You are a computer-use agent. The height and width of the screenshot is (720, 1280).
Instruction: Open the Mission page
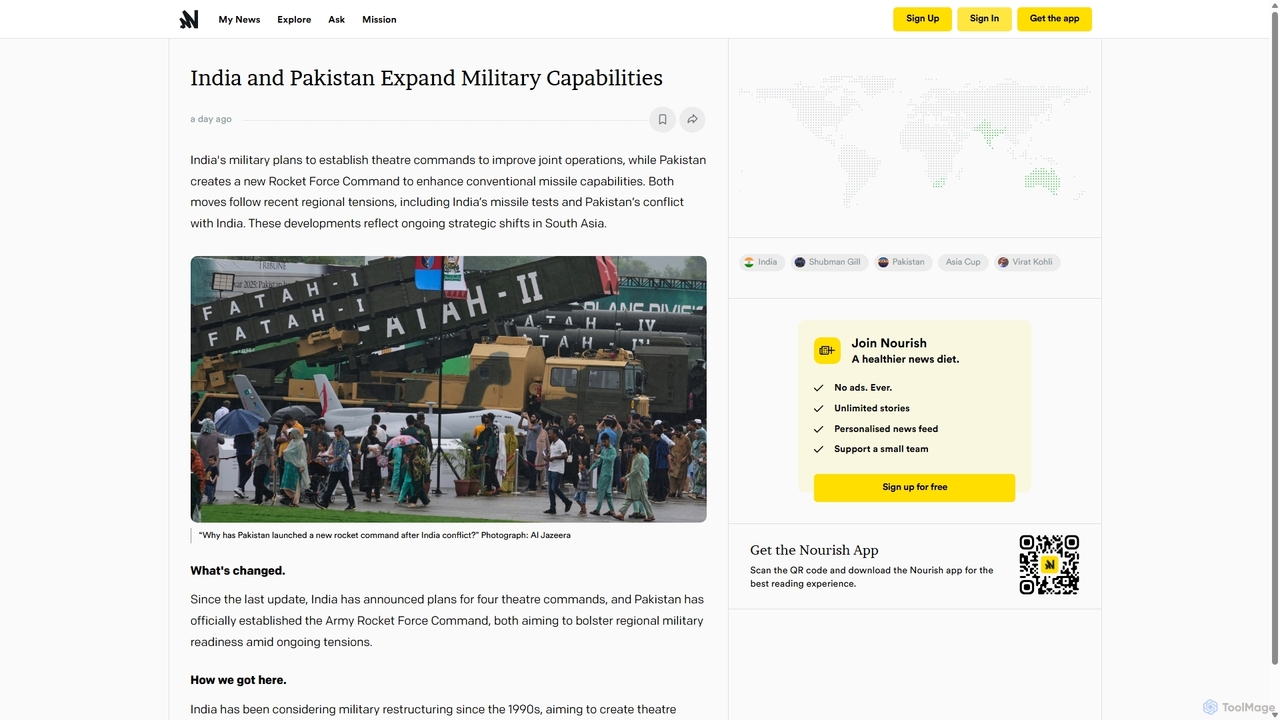[379, 19]
